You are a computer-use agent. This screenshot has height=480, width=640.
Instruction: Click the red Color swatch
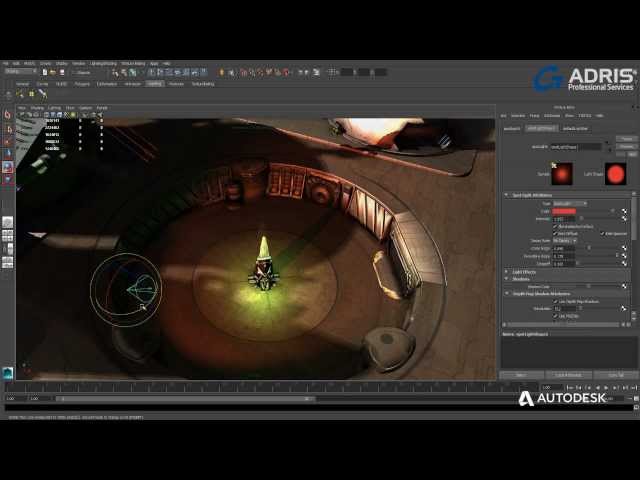564,211
